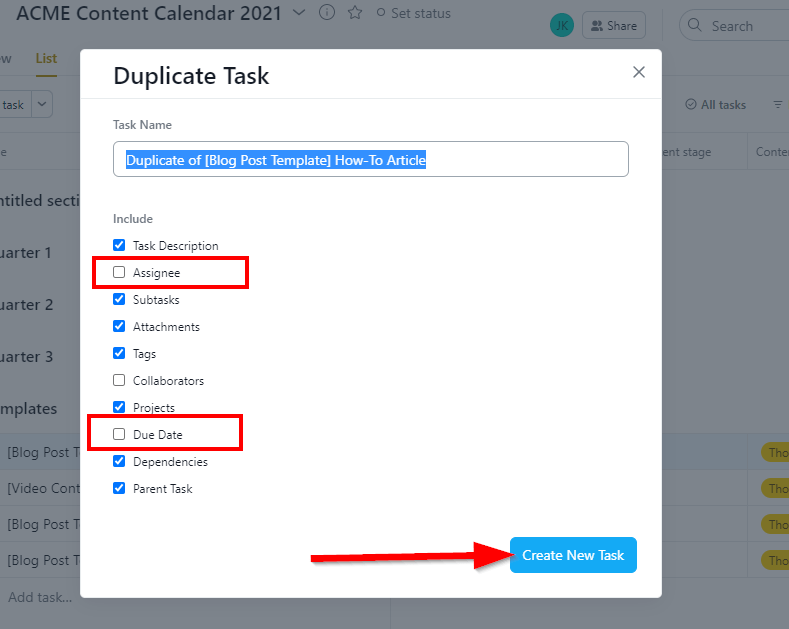The width and height of the screenshot is (789, 629).
Task: Uncheck the Task Description checkbox
Action: (x=119, y=245)
